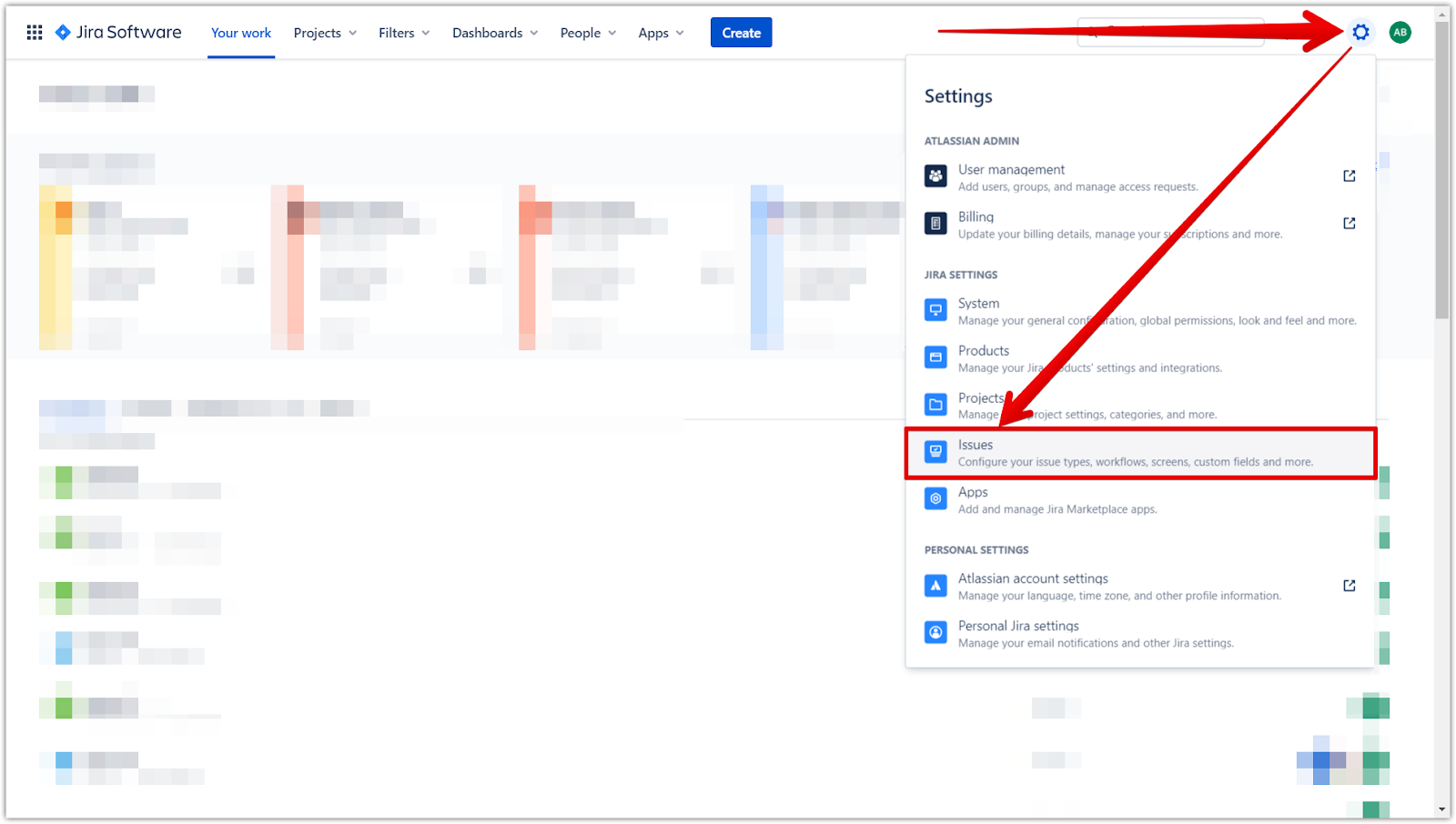Click the Issues settings icon

point(935,452)
